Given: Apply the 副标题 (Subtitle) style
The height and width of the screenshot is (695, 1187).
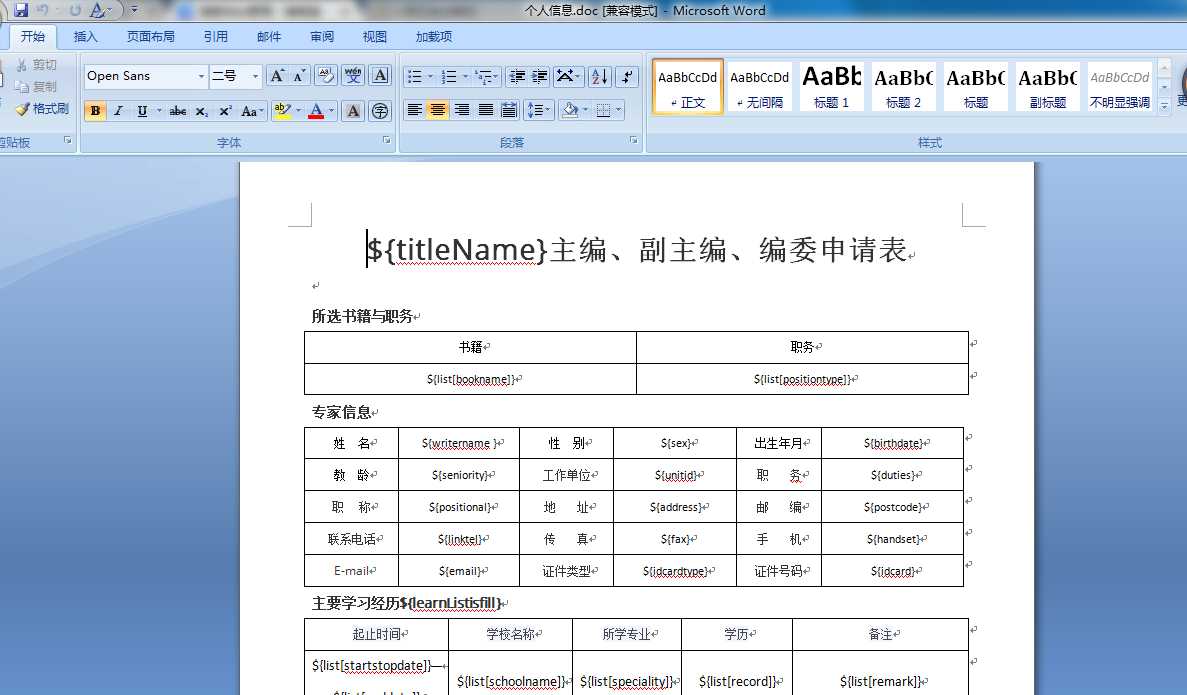Looking at the screenshot, I should click(1048, 86).
